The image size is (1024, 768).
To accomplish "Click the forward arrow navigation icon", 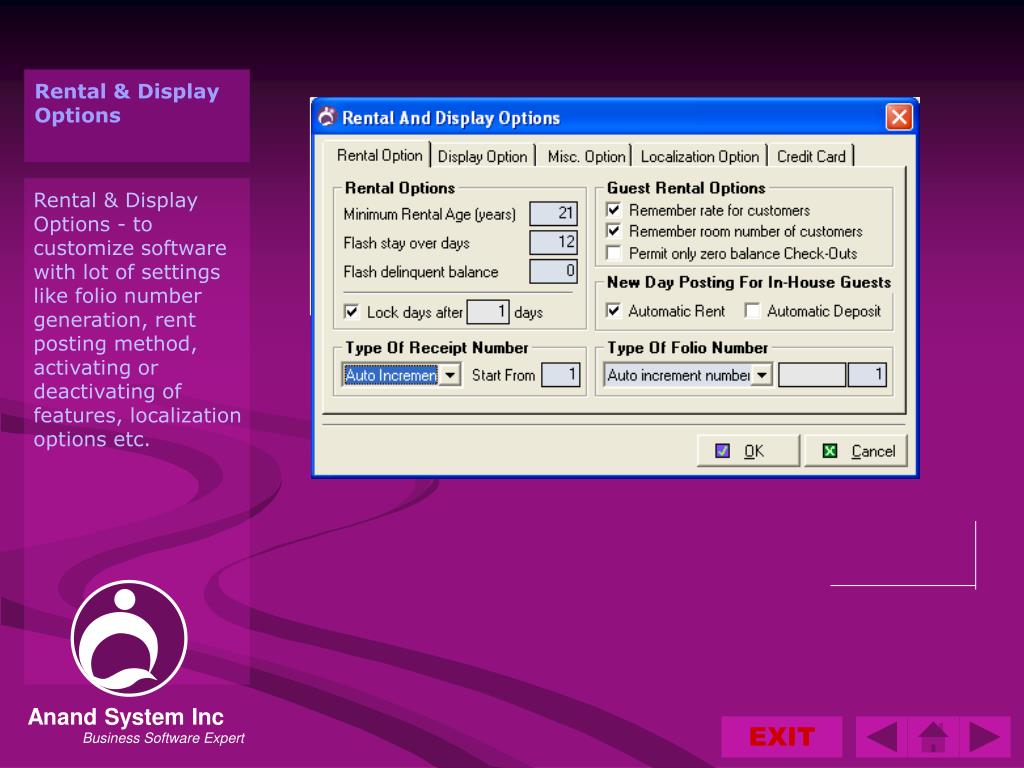I will point(985,737).
